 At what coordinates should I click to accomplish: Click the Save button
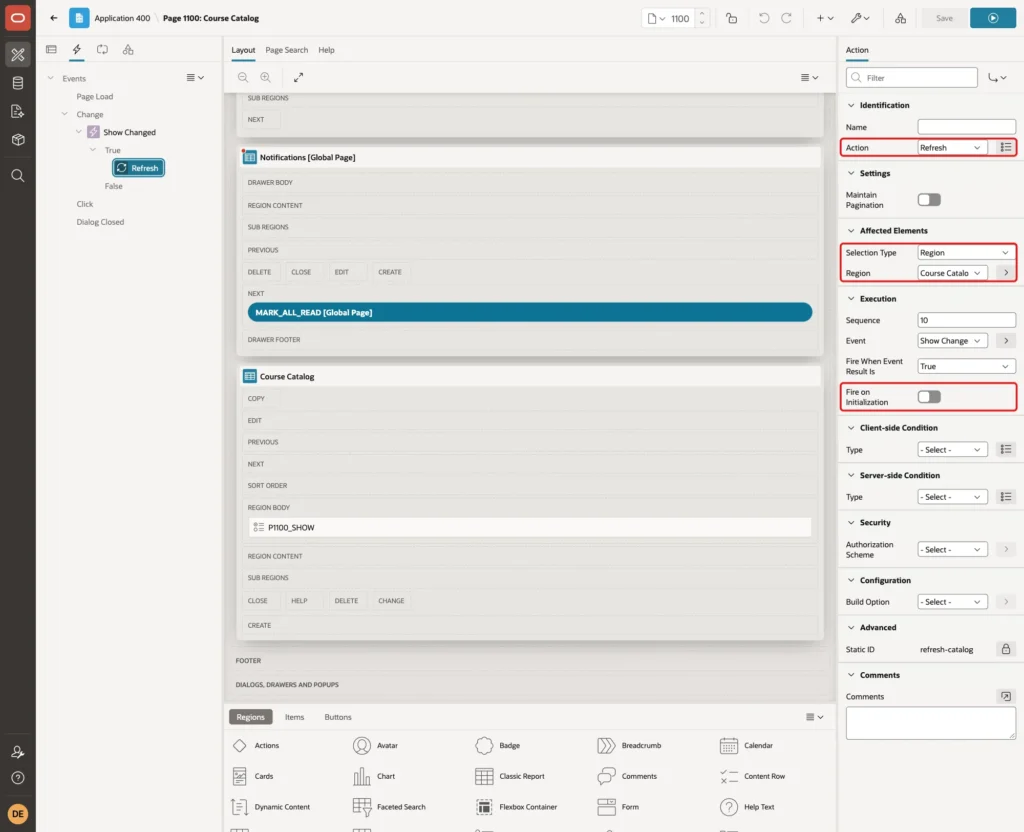point(944,18)
